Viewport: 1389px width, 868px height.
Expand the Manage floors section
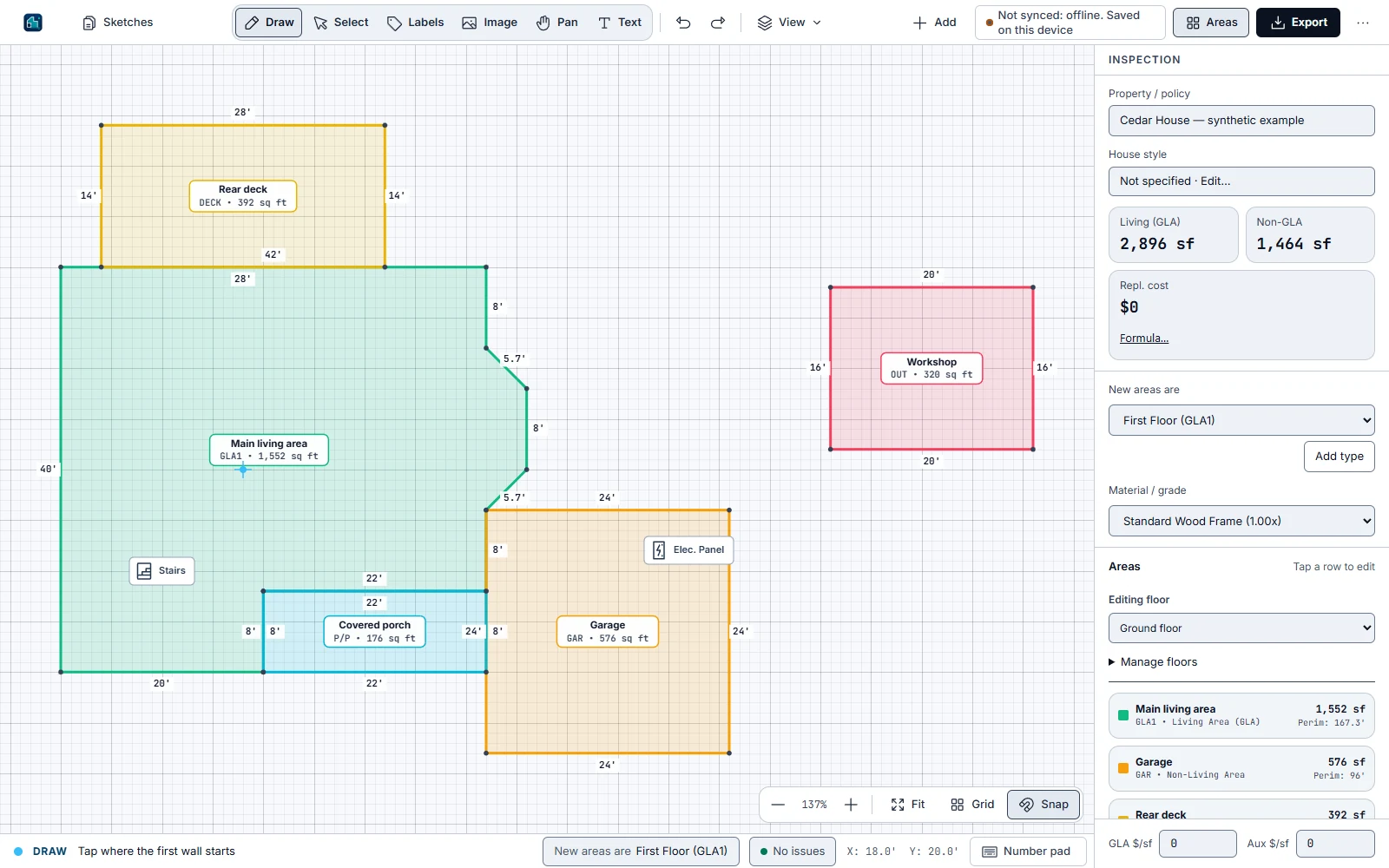tap(1154, 662)
